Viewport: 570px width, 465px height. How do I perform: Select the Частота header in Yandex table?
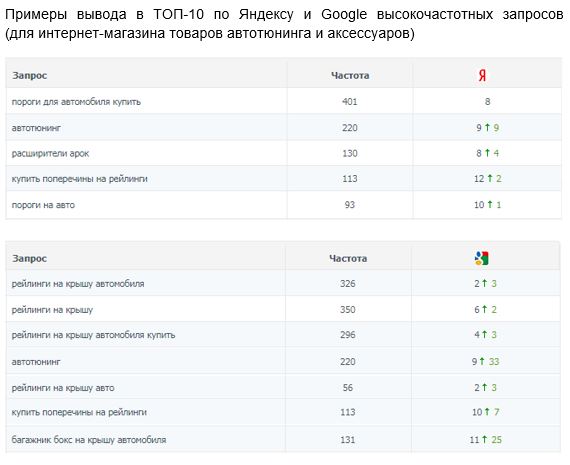[x=350, y=76]
